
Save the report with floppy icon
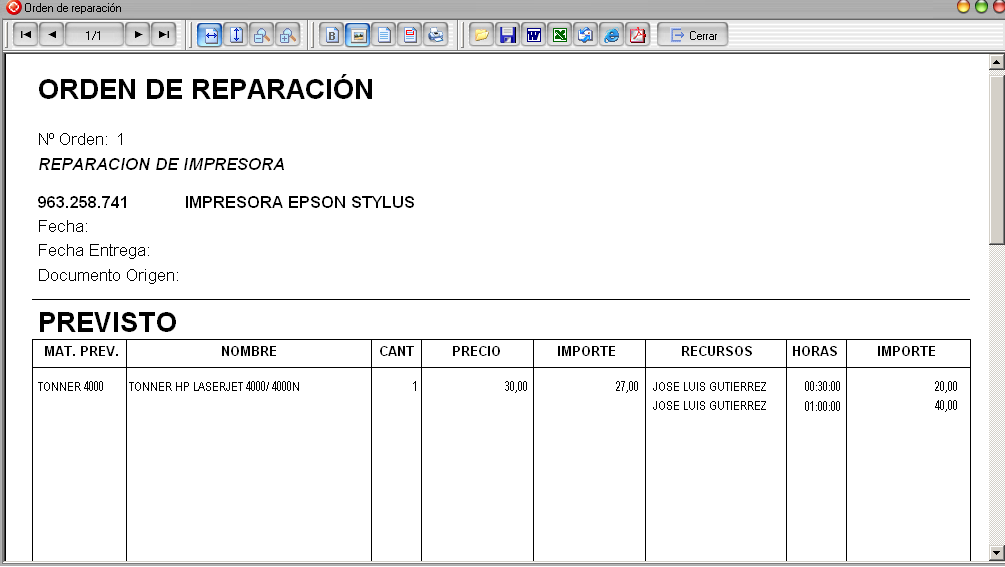[x=508, y=35]
